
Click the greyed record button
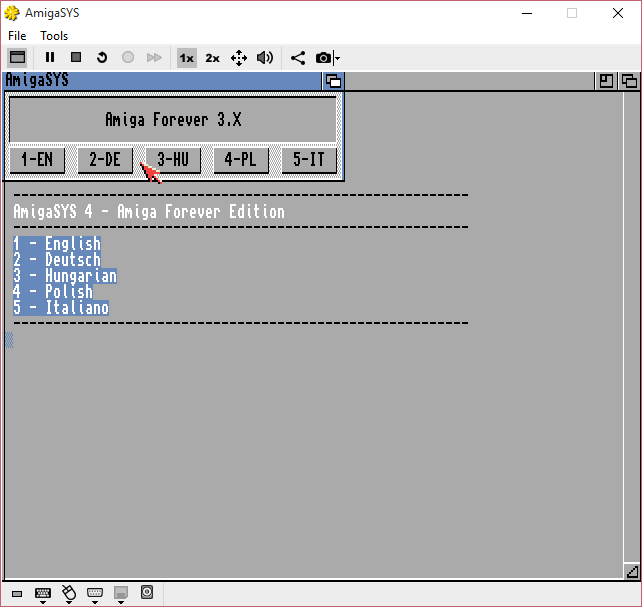click(x=128, y=57)
